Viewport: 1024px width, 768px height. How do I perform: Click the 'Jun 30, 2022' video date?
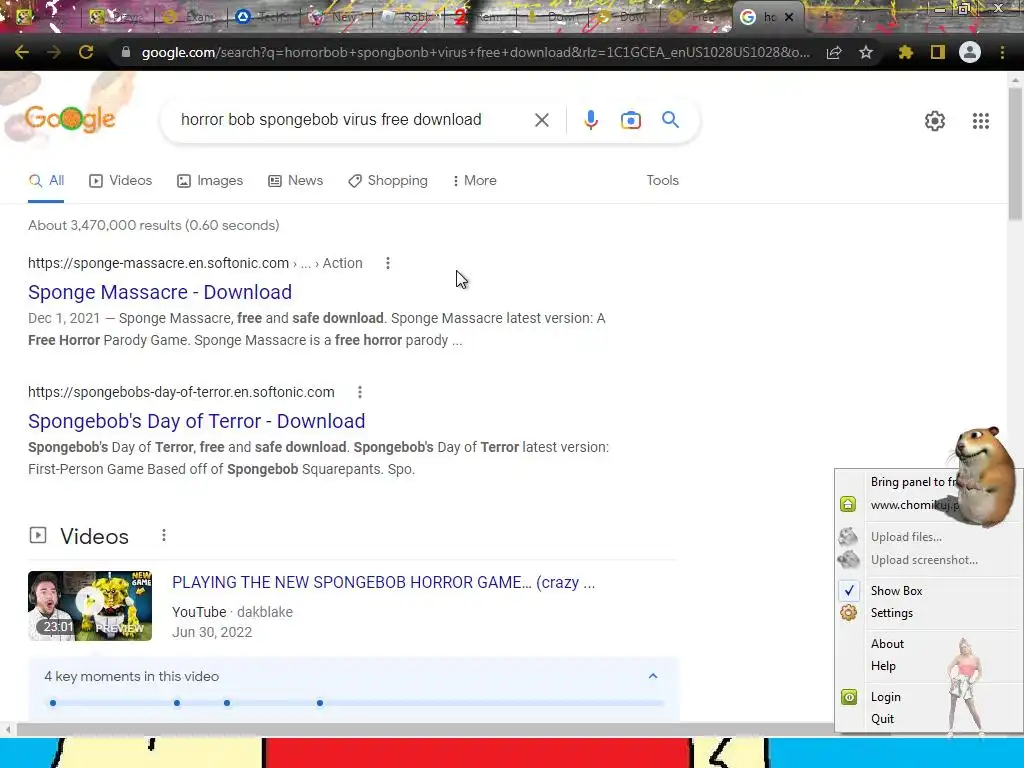pyautogui.click(x=212, y=632)
